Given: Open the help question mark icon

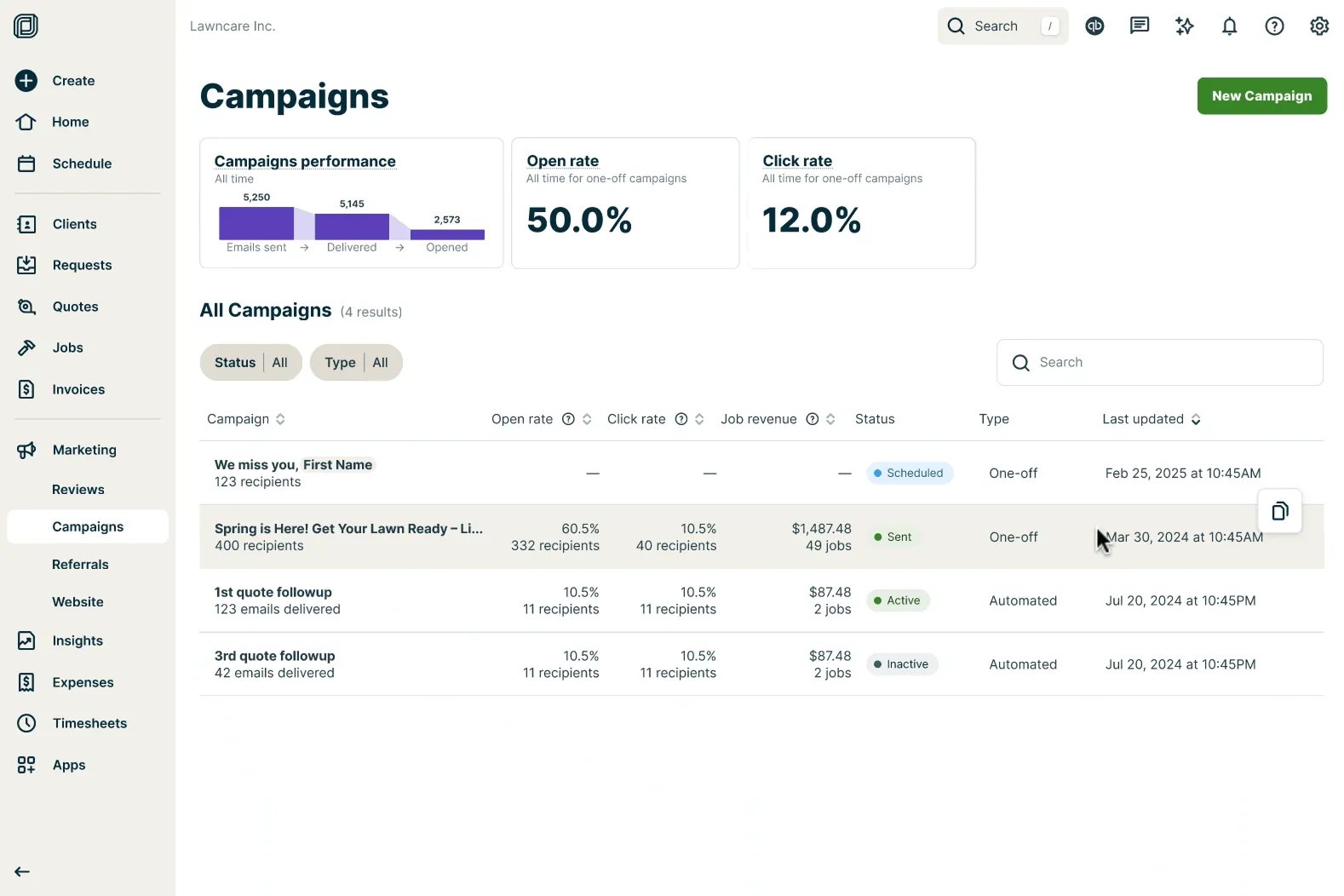Looking at the screenshot, I should (x=1274, y=26).
